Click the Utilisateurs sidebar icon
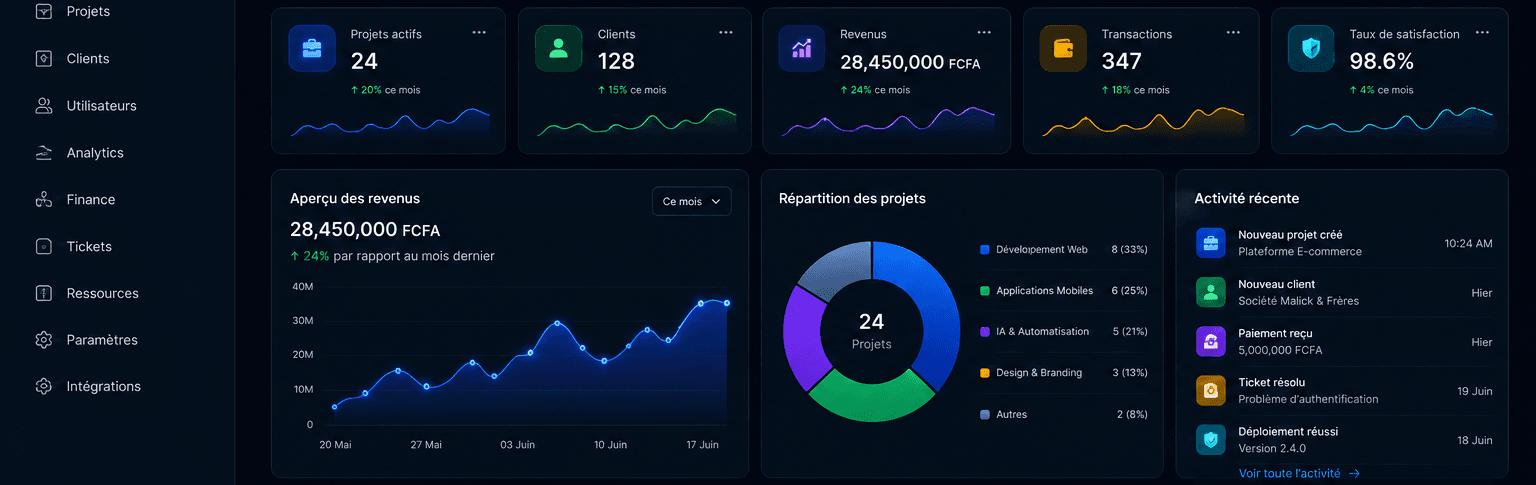Image resolution: width=1536 pixels, height=485 pixels. click(43, 105)
